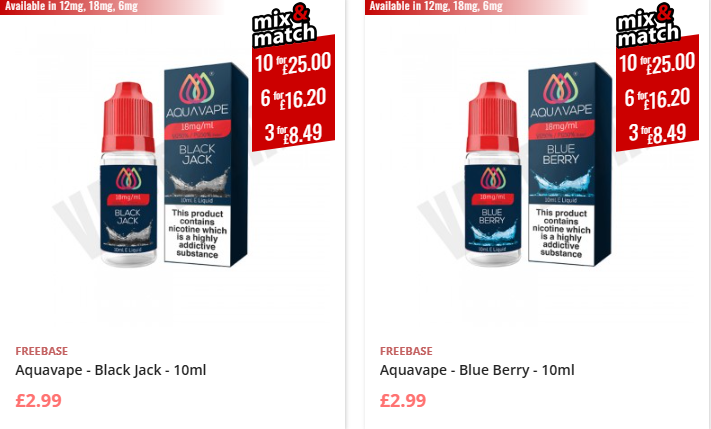Click the Blue Berry Aquavape box
711x429 pixels.
[x=570, y=164]
